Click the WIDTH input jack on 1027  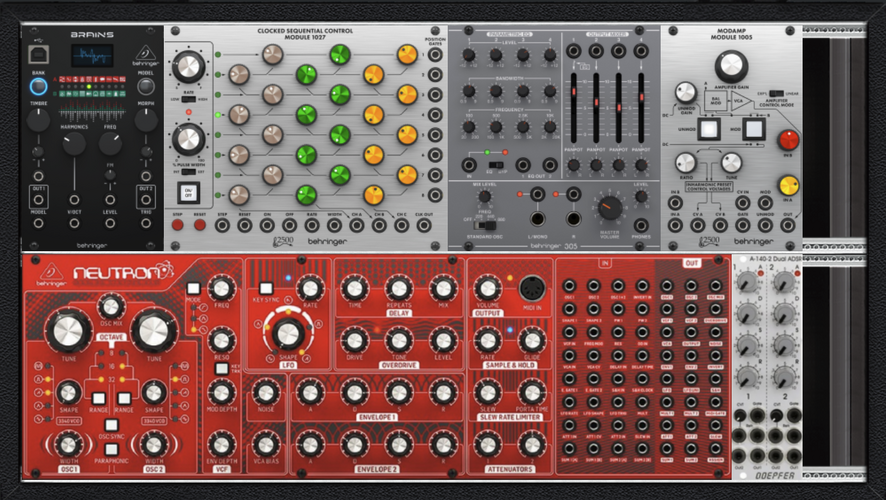click(334, 225)
